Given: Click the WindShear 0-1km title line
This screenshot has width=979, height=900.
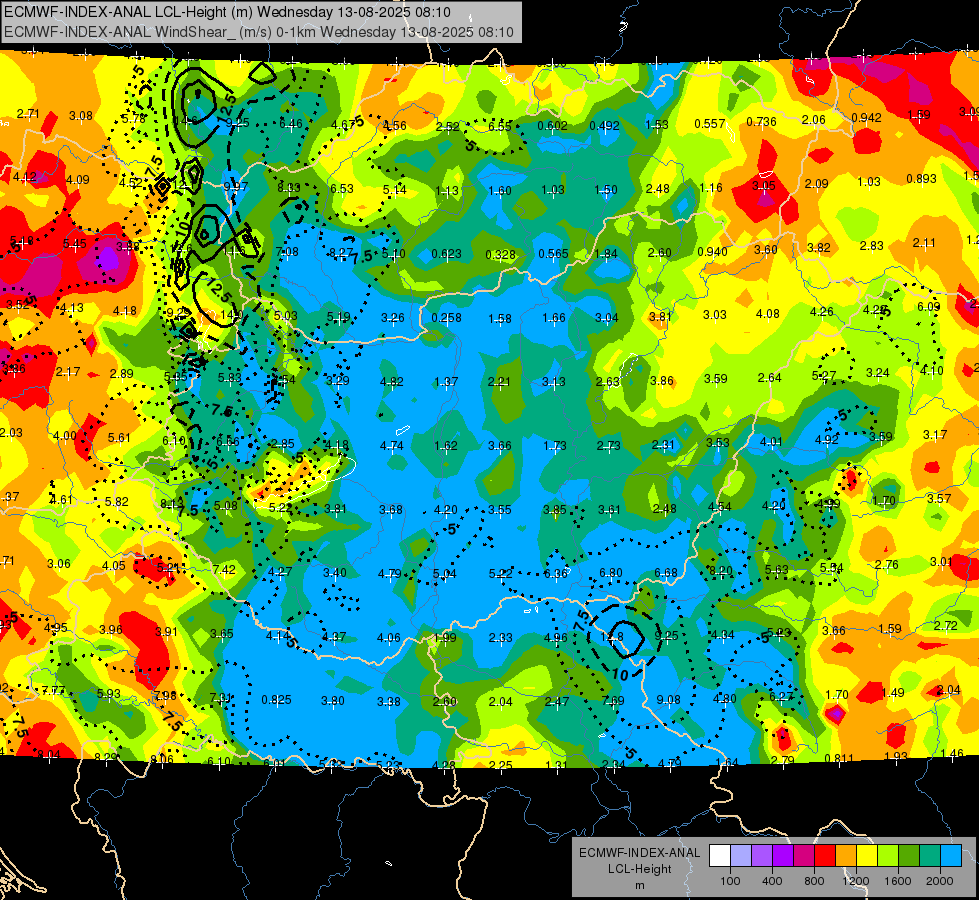Looking at the screenshot, I should point(258,32).
